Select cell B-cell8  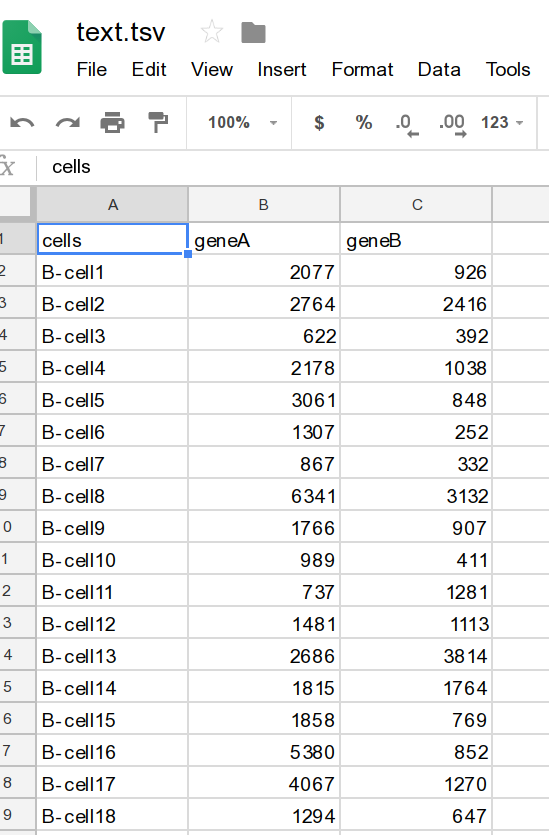point(112,495)
